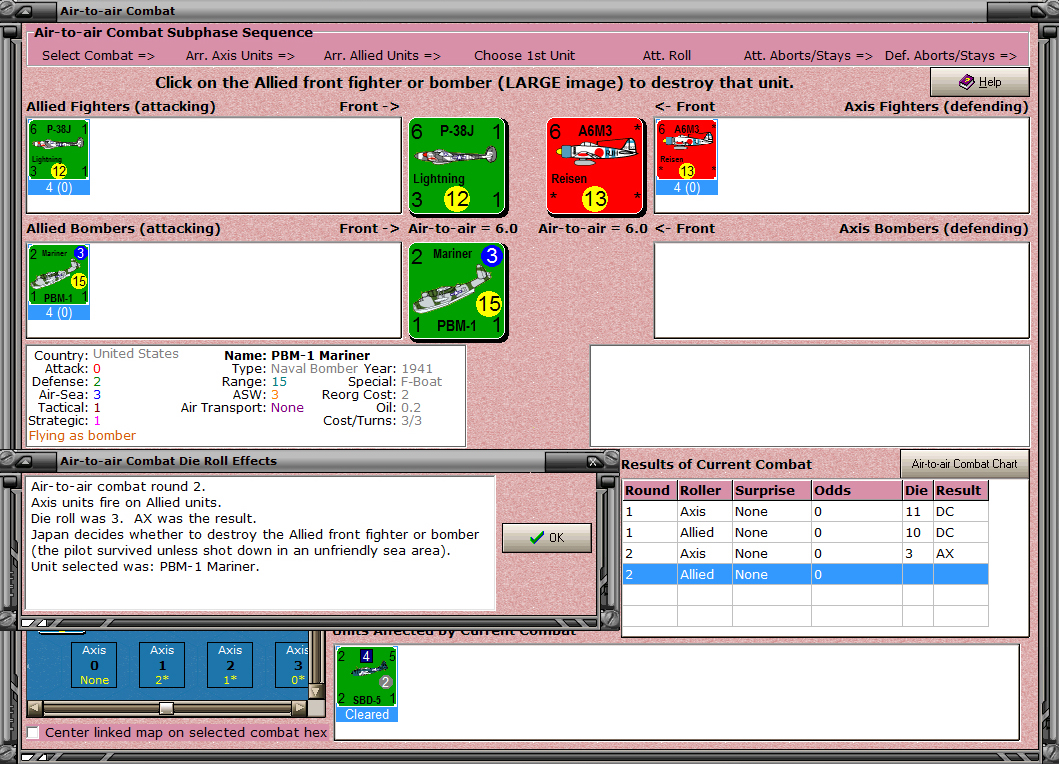The image size is (1059, 764).
Task: Destroy the large PBM-1 Mariner front bomber
Action: coord(458,291)
